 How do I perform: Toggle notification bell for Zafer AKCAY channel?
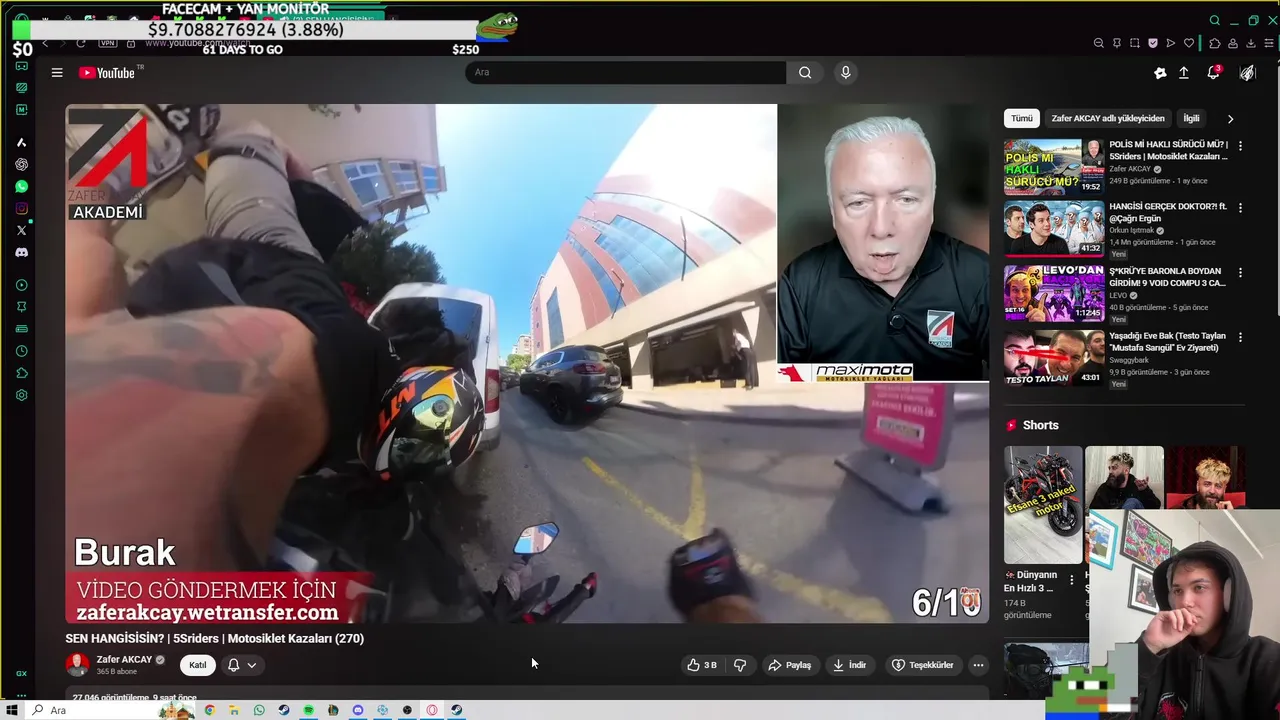[233, 665]
